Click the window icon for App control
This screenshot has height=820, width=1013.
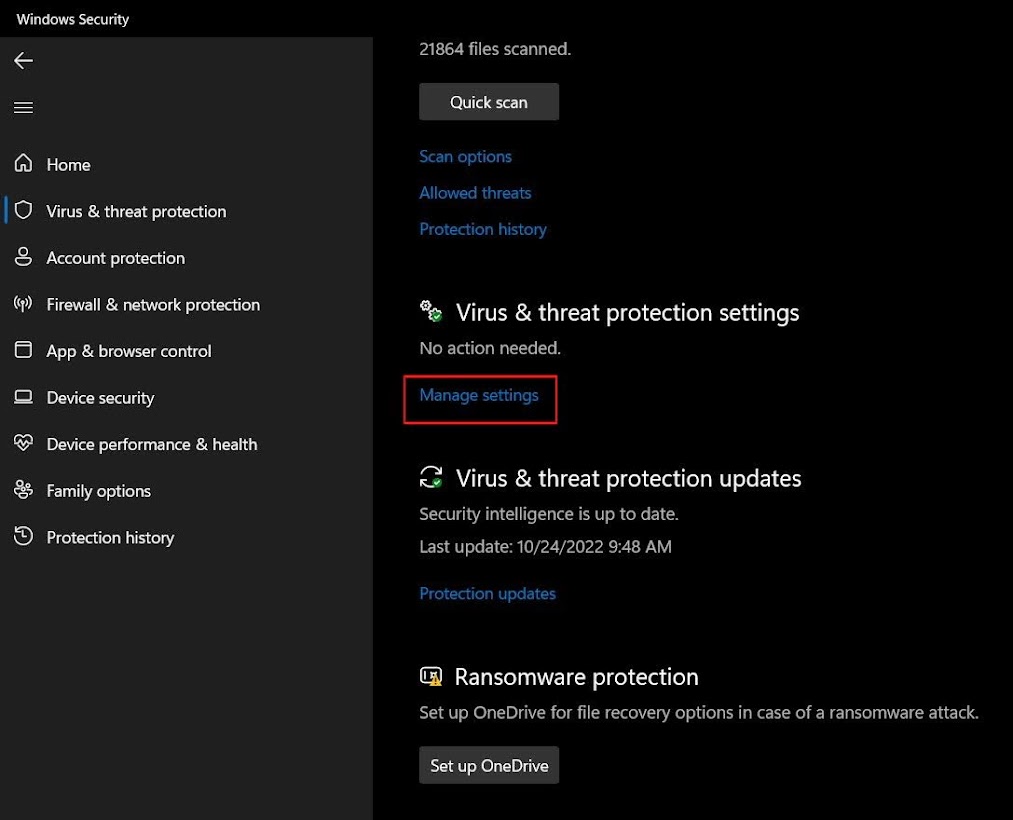click(23, 350)
